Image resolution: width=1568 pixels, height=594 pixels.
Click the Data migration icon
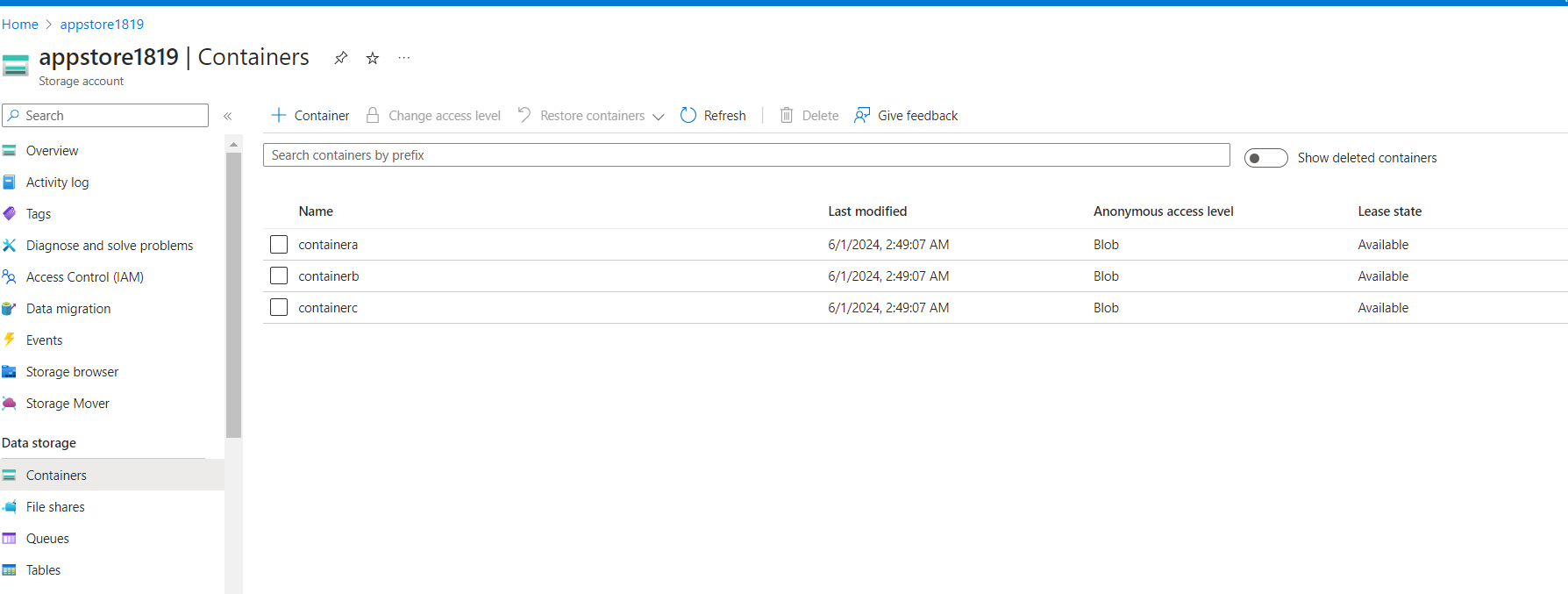pos(9,309)
